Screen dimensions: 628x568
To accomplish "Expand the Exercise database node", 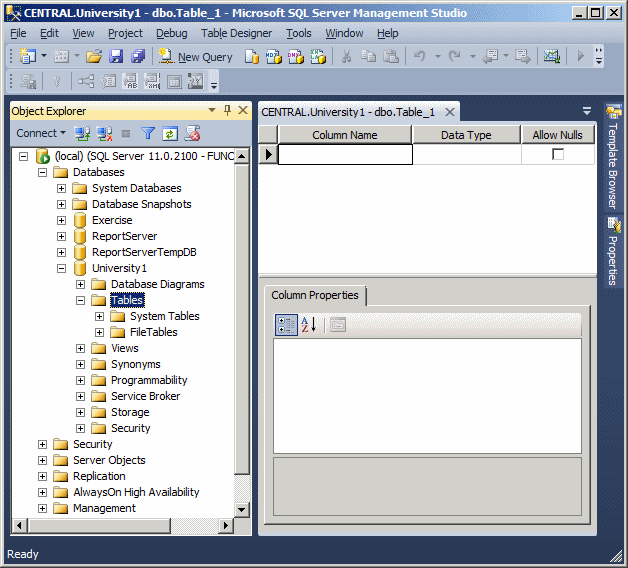I will point(61,220).
